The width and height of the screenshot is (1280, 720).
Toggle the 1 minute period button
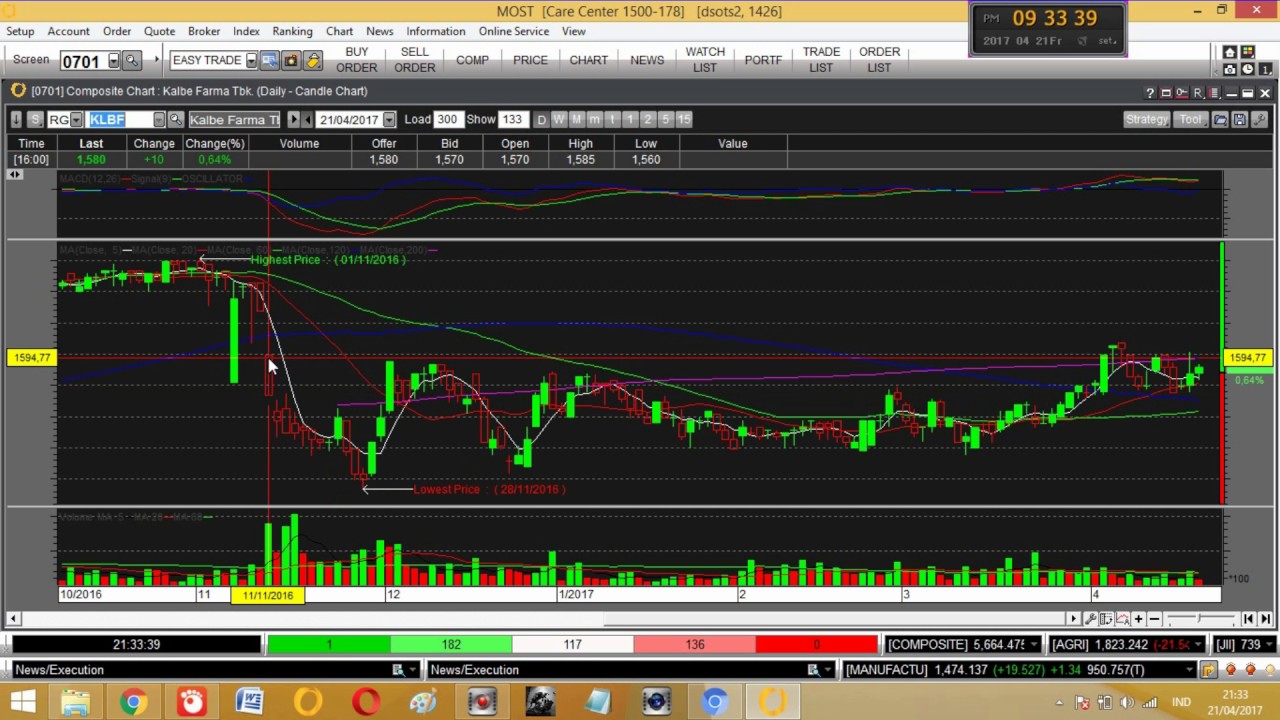point(629,120)
